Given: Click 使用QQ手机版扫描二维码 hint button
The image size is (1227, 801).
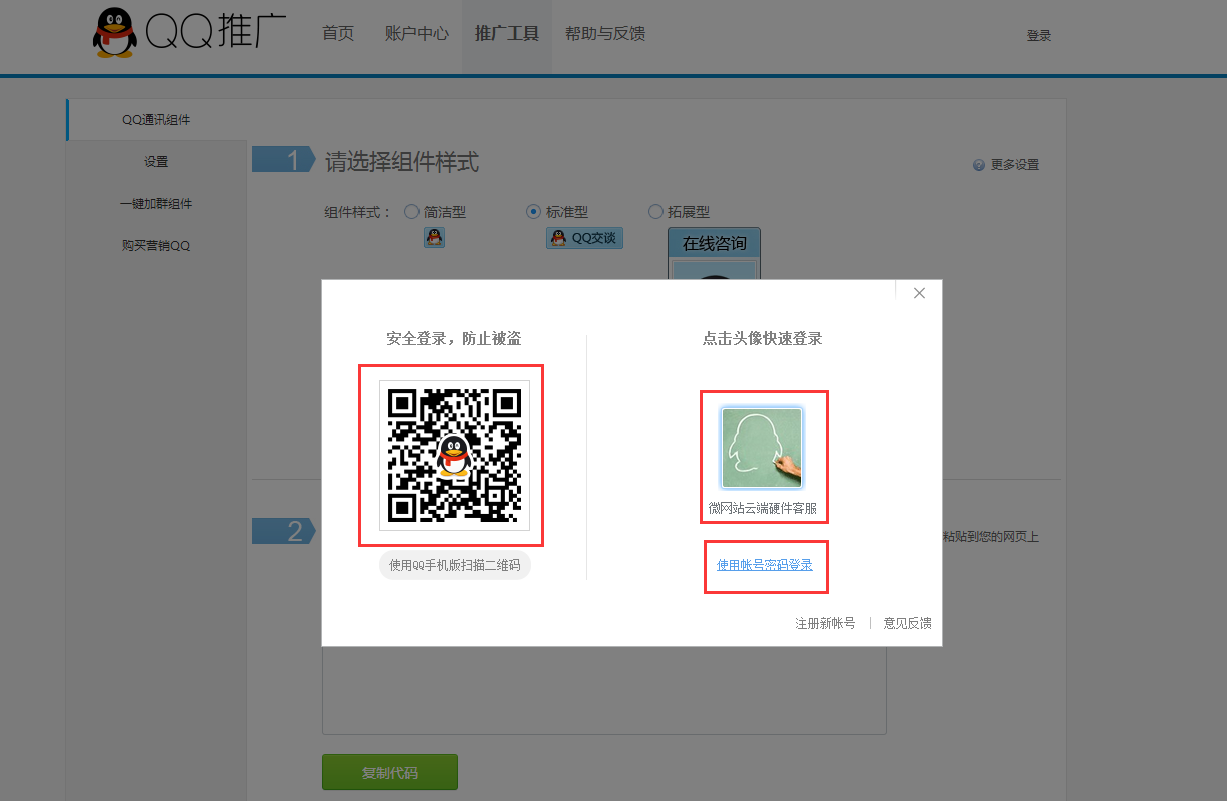Looking at the screenshot, I should click(x=455, y=565).
